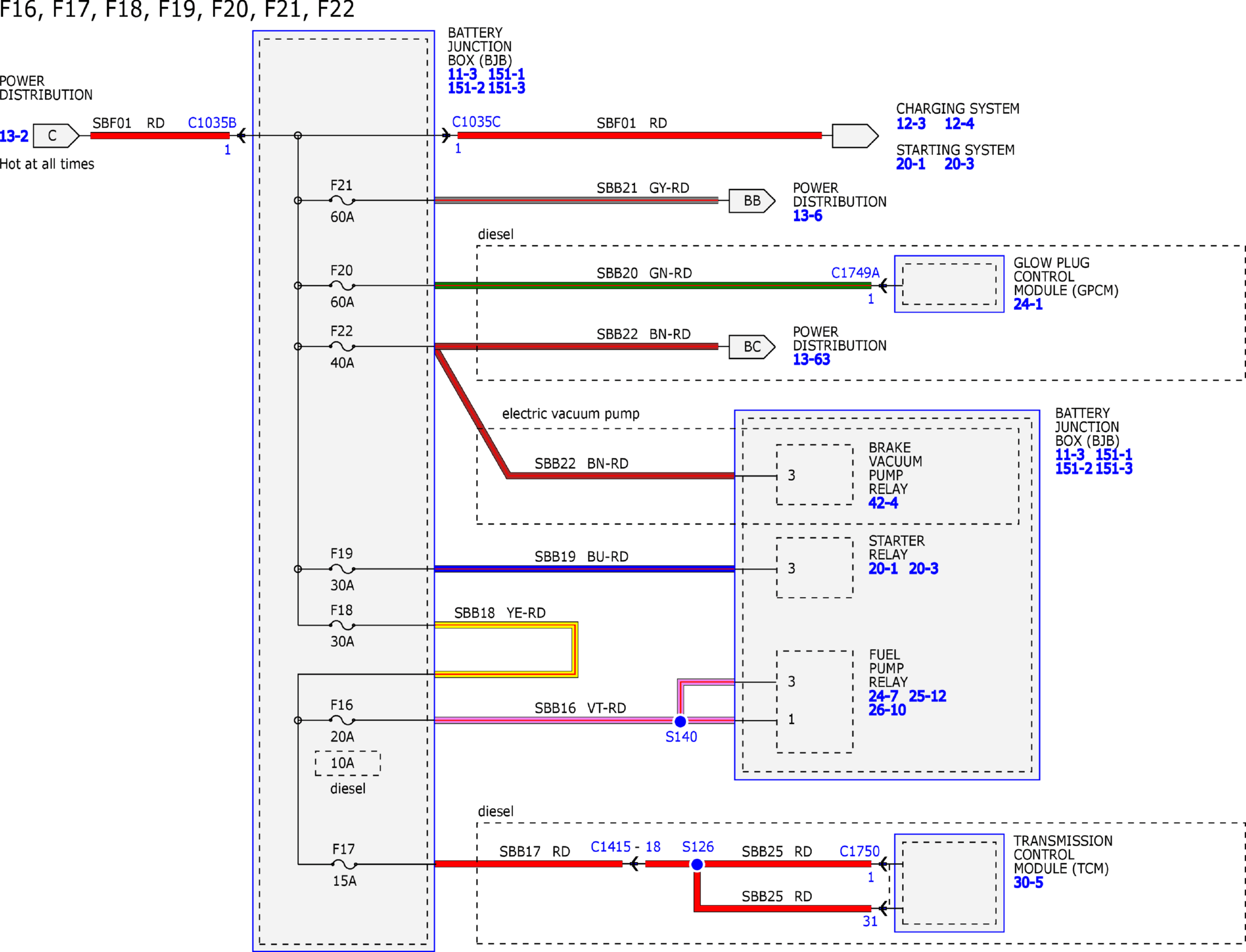Select connector label C1035B
The height and width of the screenshot is (952, 1246).
212,123
